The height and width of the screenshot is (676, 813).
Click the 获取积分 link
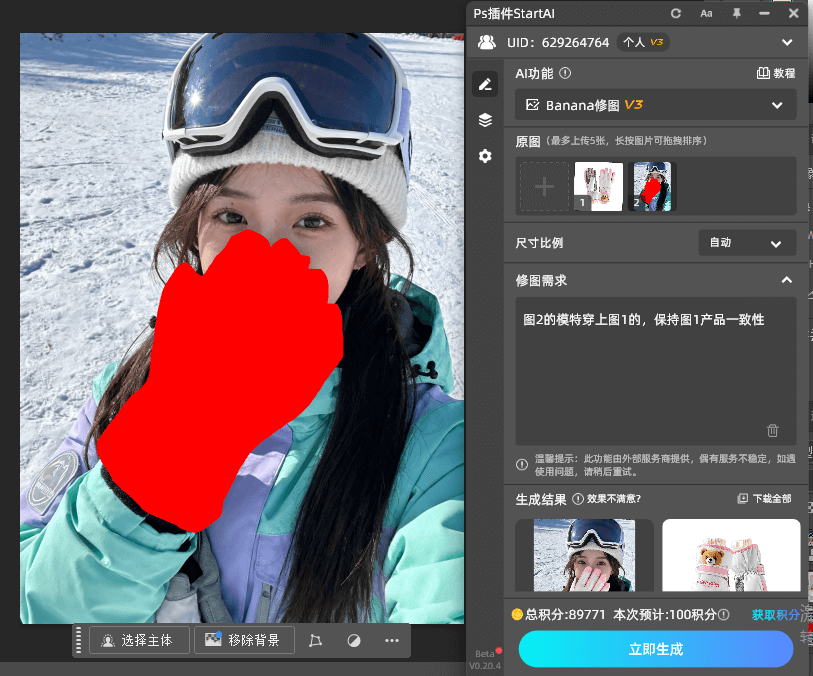pyautogui.click(x=775, y=615)
